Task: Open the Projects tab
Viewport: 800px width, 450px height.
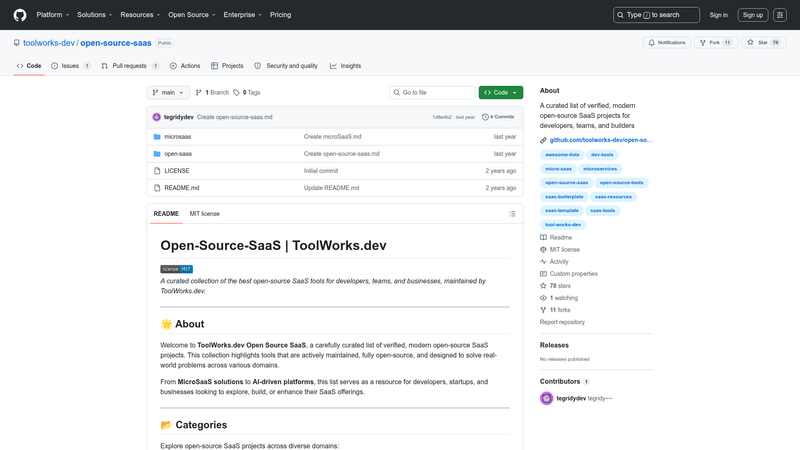Action: (227, 66)
